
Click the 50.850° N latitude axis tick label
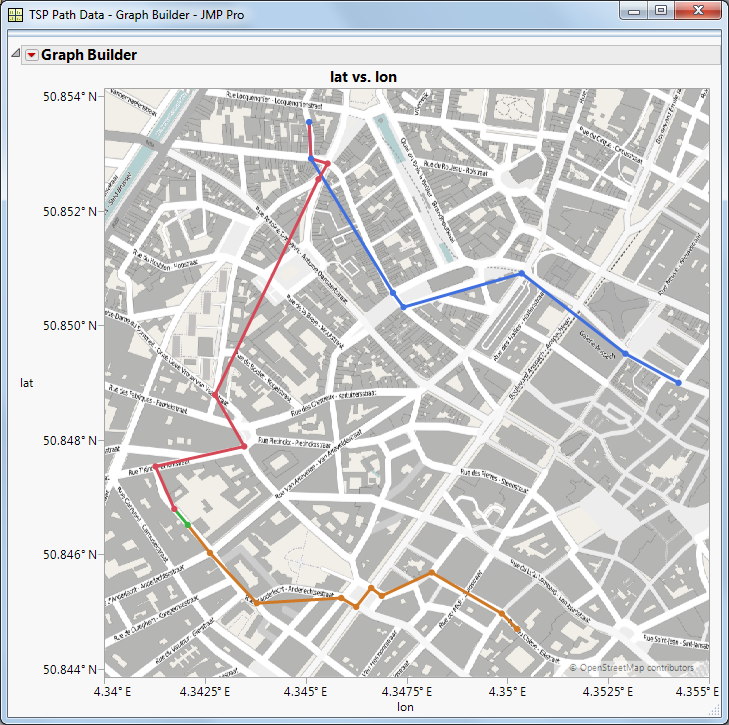pyautogui.click(x=70, y=326)
